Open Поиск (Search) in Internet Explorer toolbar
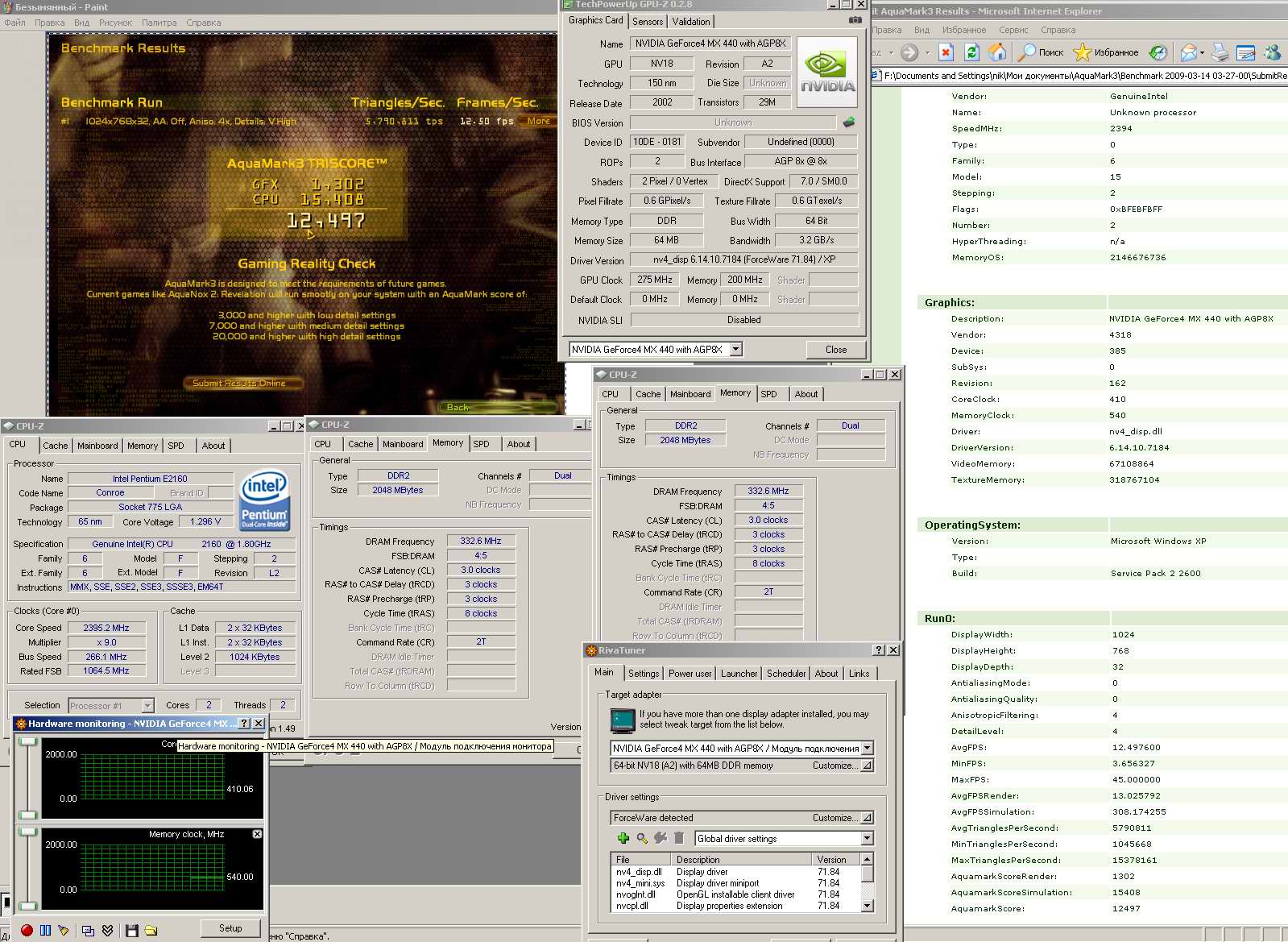 click(1041, 52)
